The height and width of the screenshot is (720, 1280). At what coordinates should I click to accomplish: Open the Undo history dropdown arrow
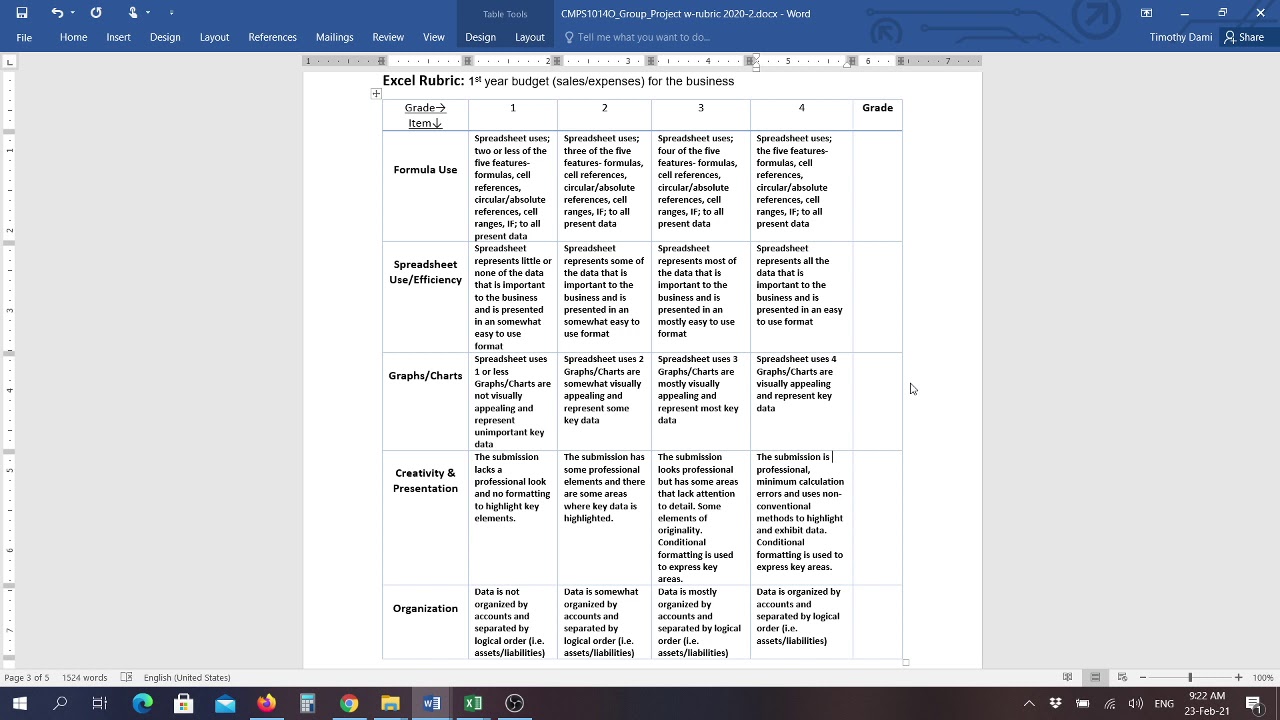click(72, 13)
